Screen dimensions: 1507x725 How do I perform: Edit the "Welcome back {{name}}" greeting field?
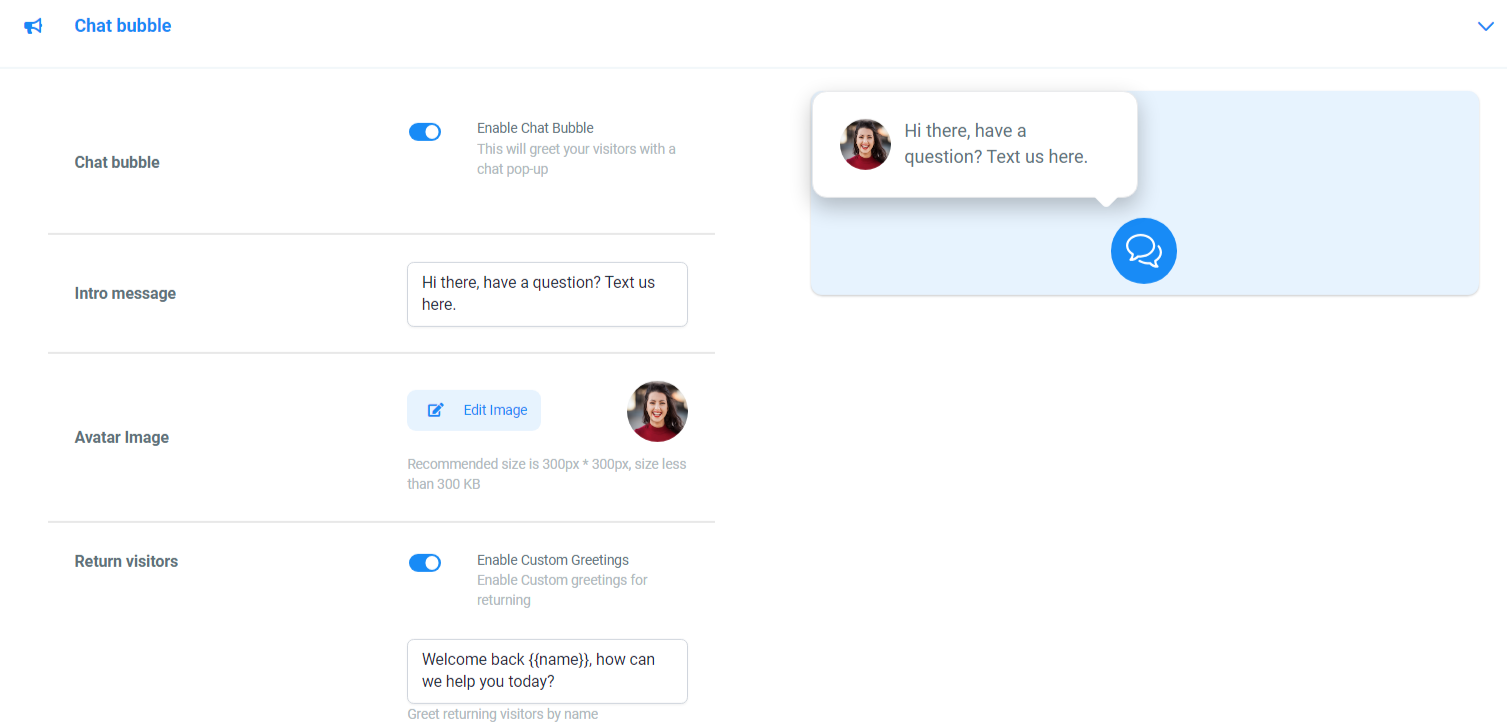click(546, 670)
